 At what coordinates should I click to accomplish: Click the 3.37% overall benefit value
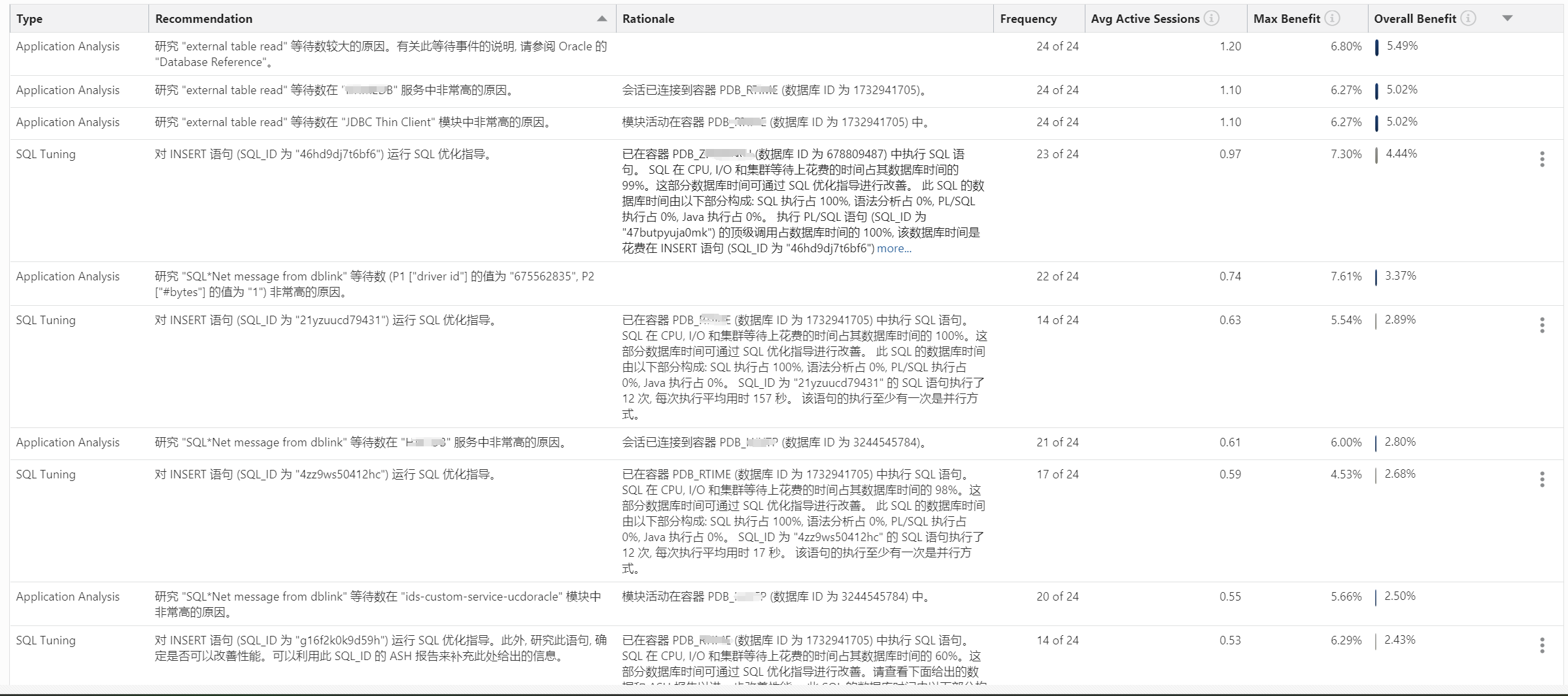(x=1401, y=276)
